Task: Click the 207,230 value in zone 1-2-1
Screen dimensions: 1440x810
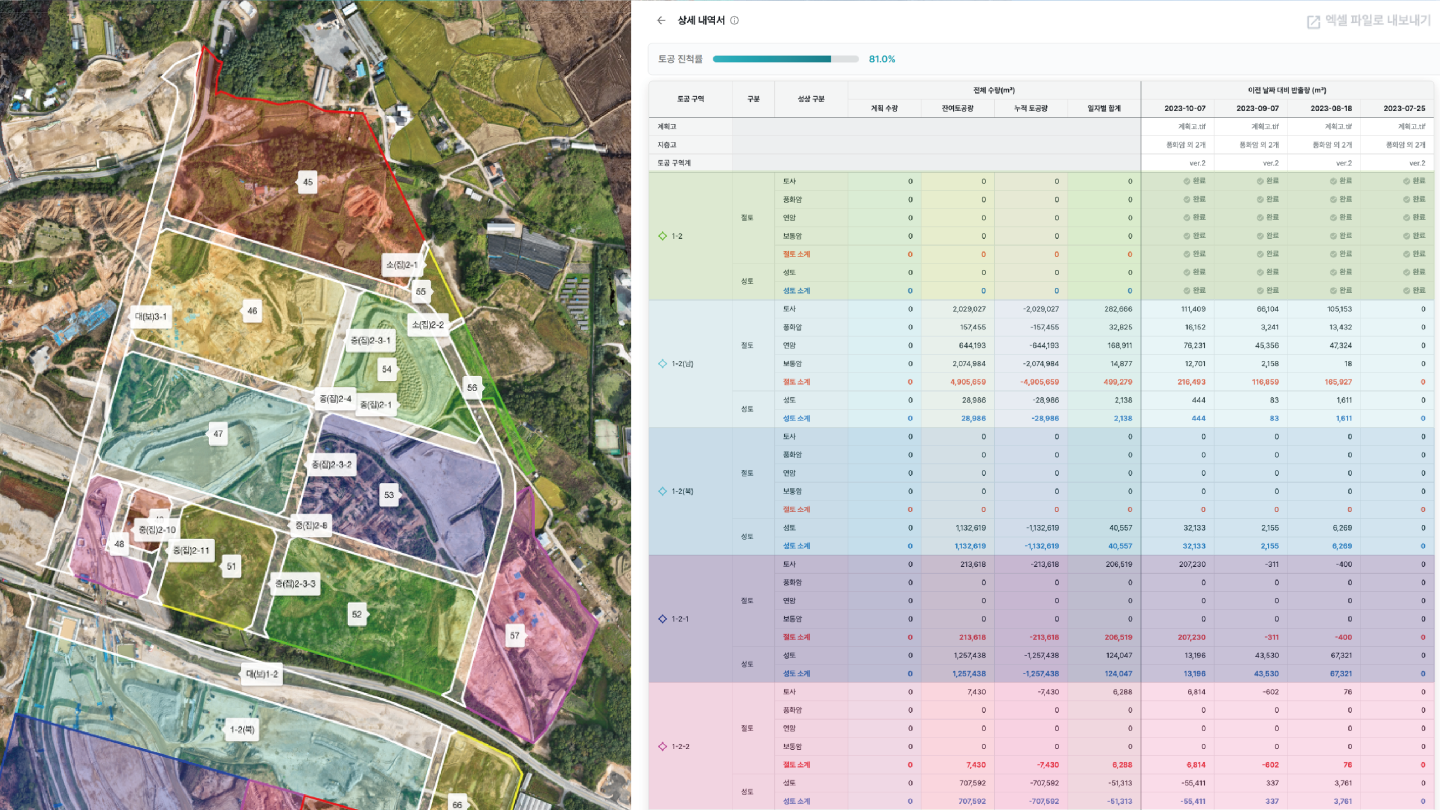Action: point(1189,564)
